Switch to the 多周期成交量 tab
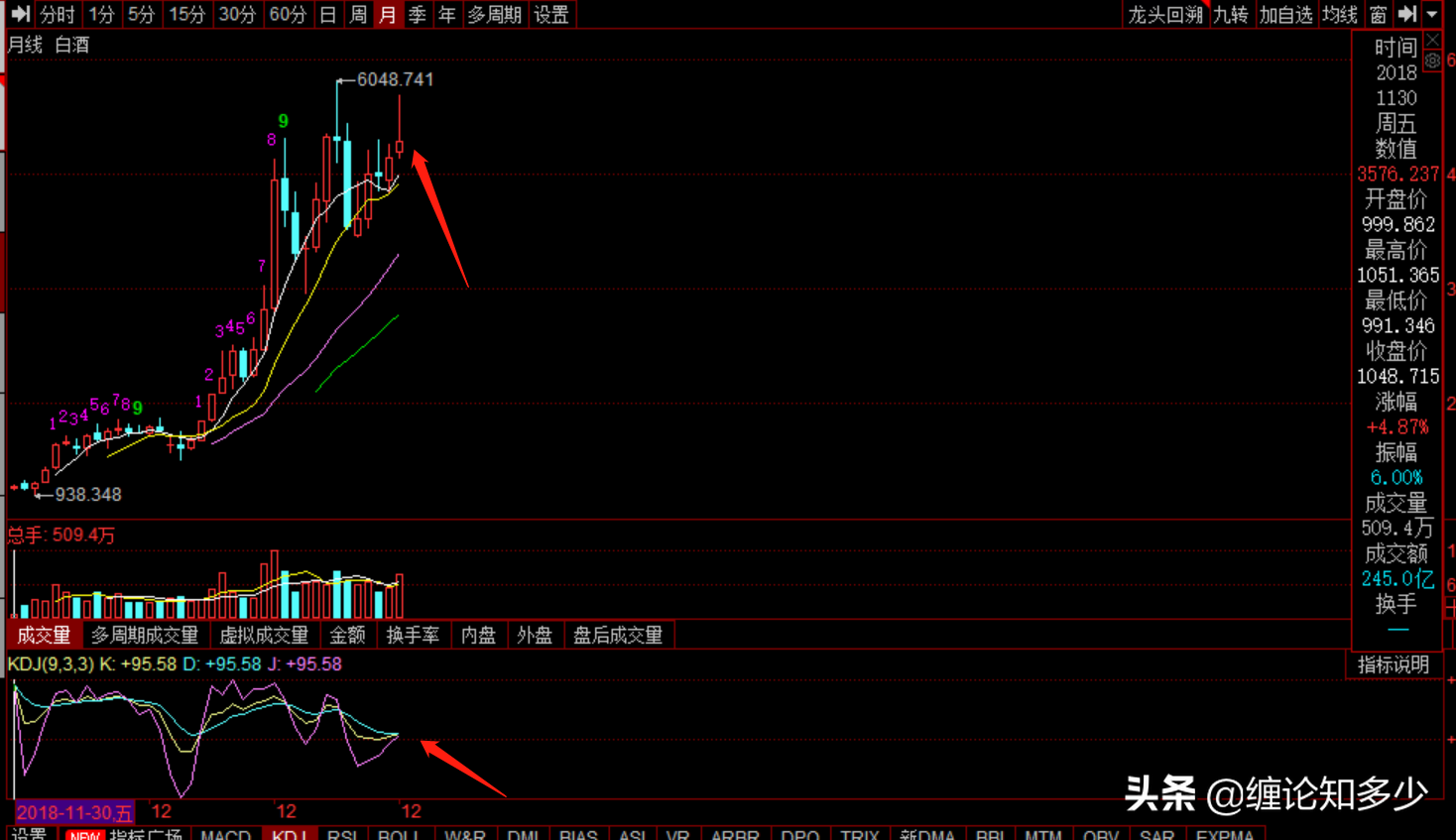Viewport: 1456px width, 840px height. (x=145, y=635)
